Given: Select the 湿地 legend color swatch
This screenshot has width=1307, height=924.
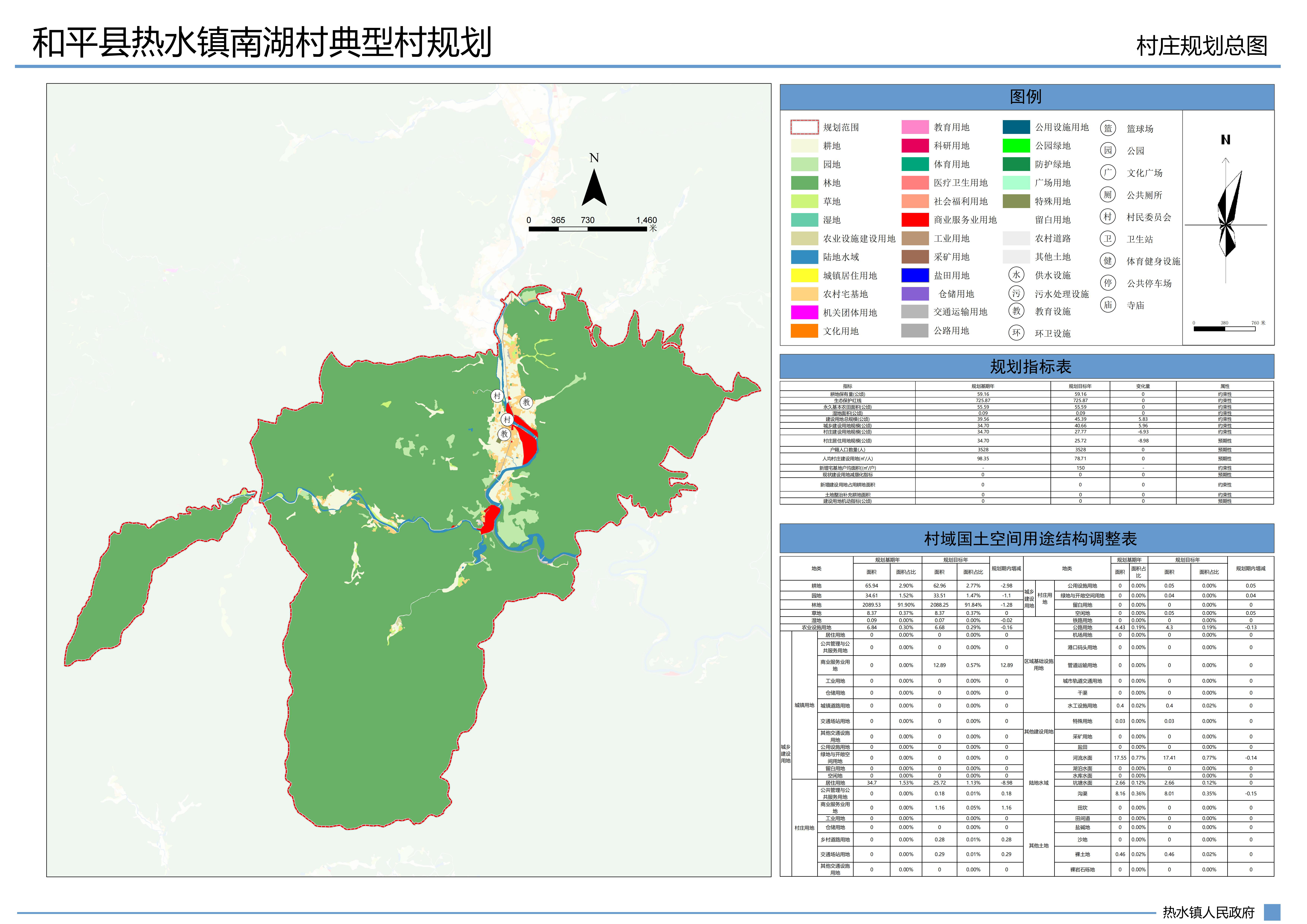Looking at the screenshot, I should [x=804, y=220].
